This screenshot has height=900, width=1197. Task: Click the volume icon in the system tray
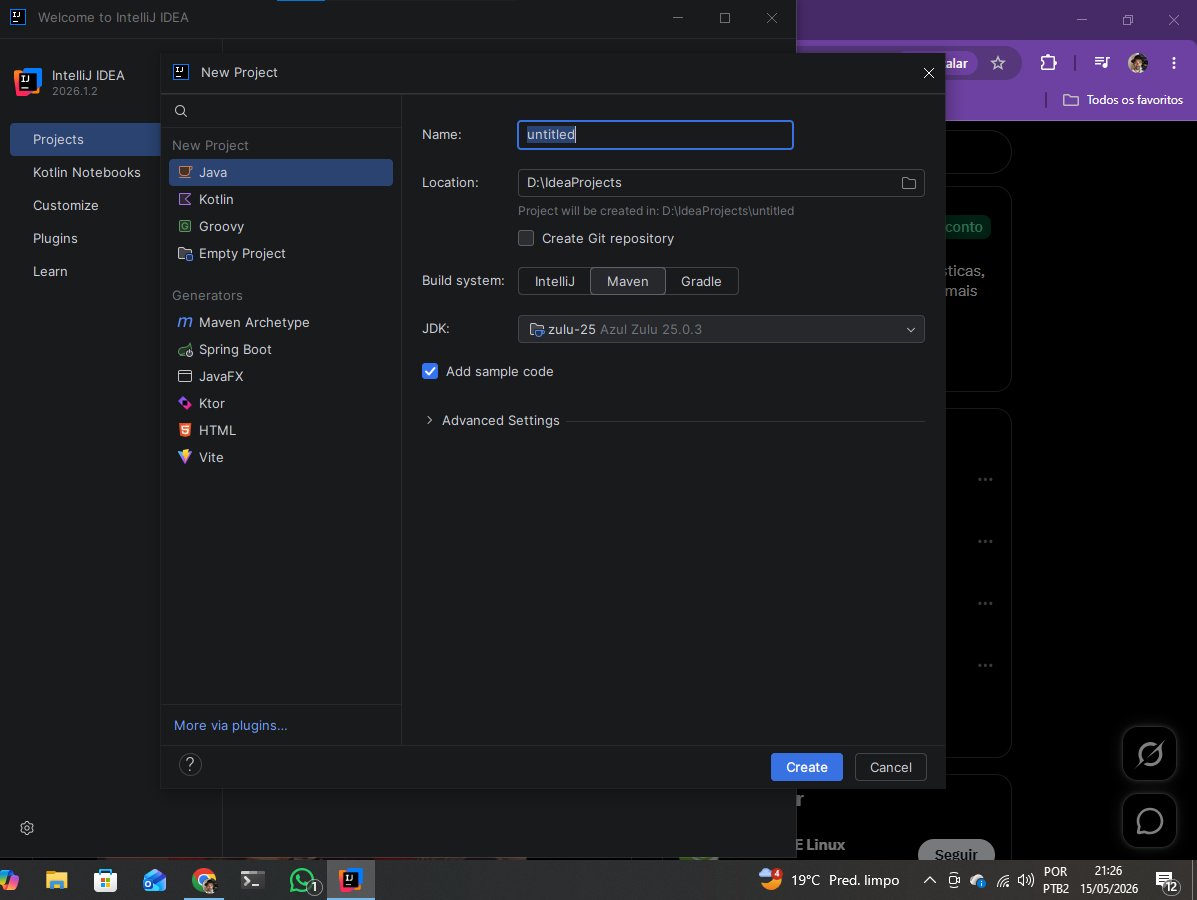[1026, 880]
